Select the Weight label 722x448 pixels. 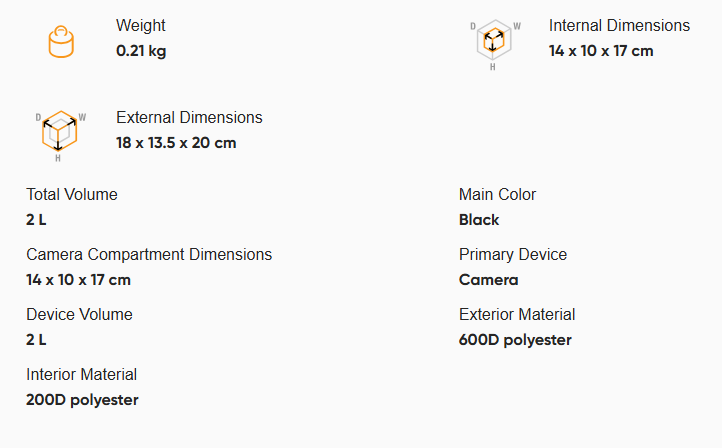pos(140,25)
